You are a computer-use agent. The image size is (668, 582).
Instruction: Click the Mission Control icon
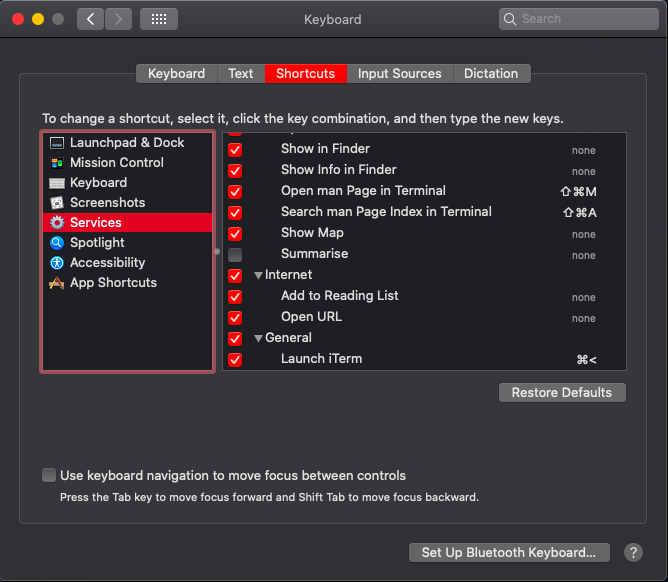57,163
